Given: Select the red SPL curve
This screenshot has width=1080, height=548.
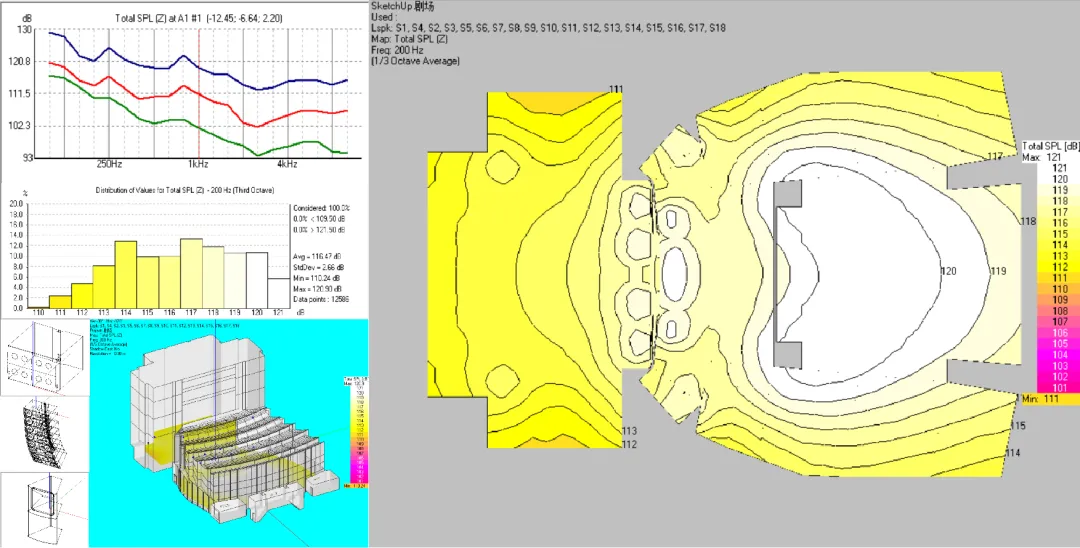Looking at the screenshot, I should (x=200, y=94).
